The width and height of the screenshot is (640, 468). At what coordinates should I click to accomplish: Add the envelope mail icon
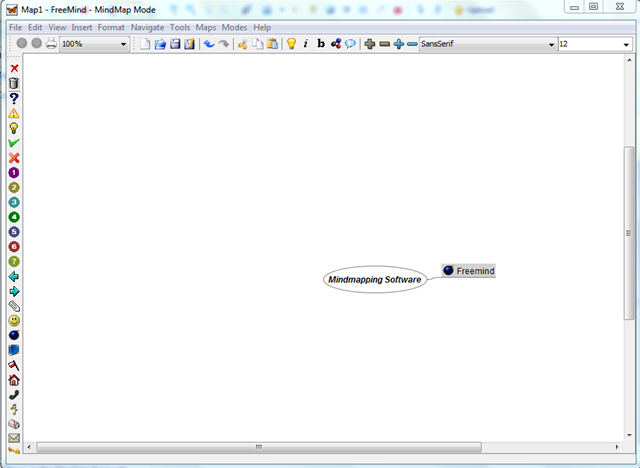(x=14, y=438)
